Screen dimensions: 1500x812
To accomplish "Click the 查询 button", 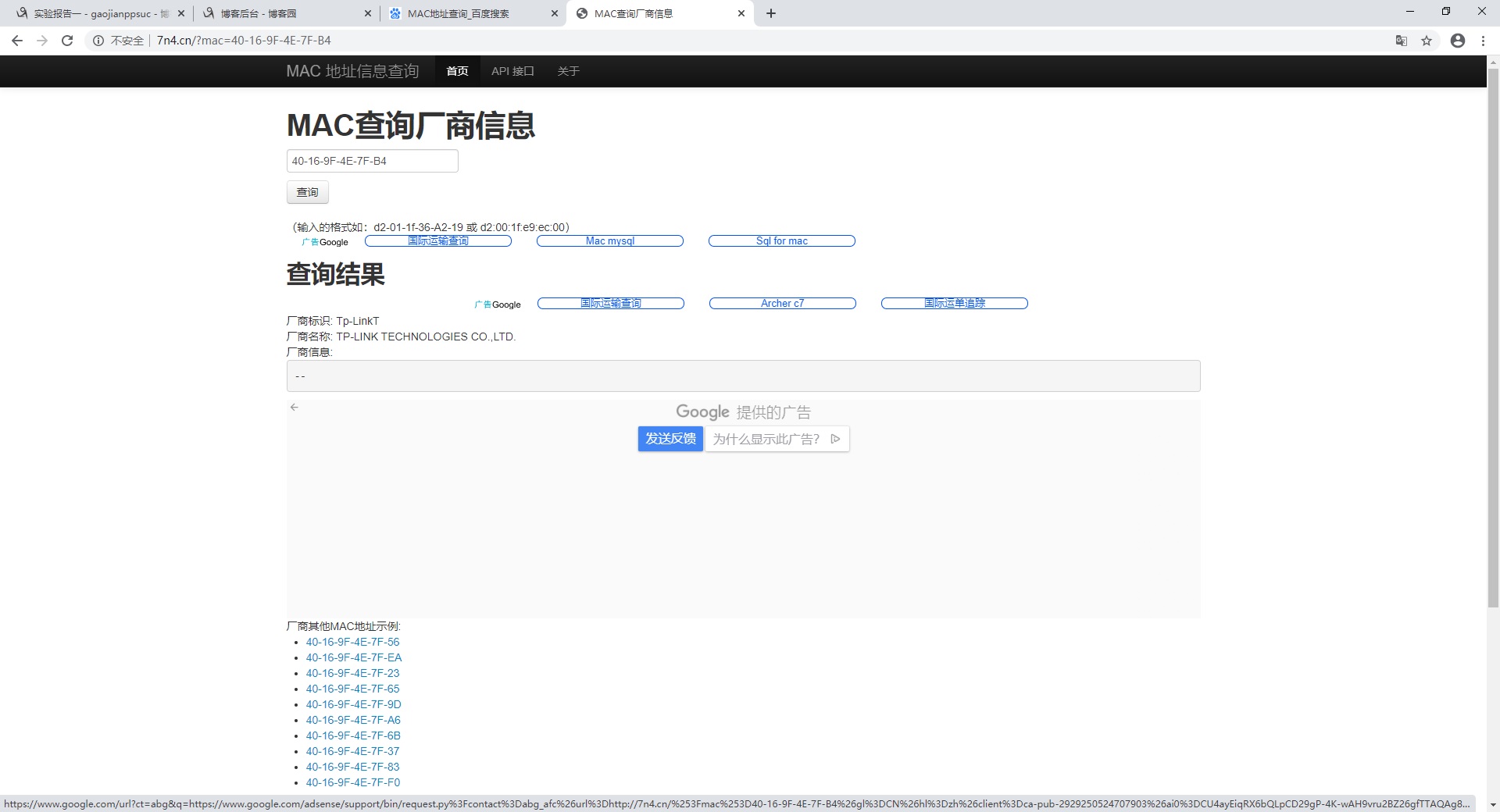I will 308,192.
